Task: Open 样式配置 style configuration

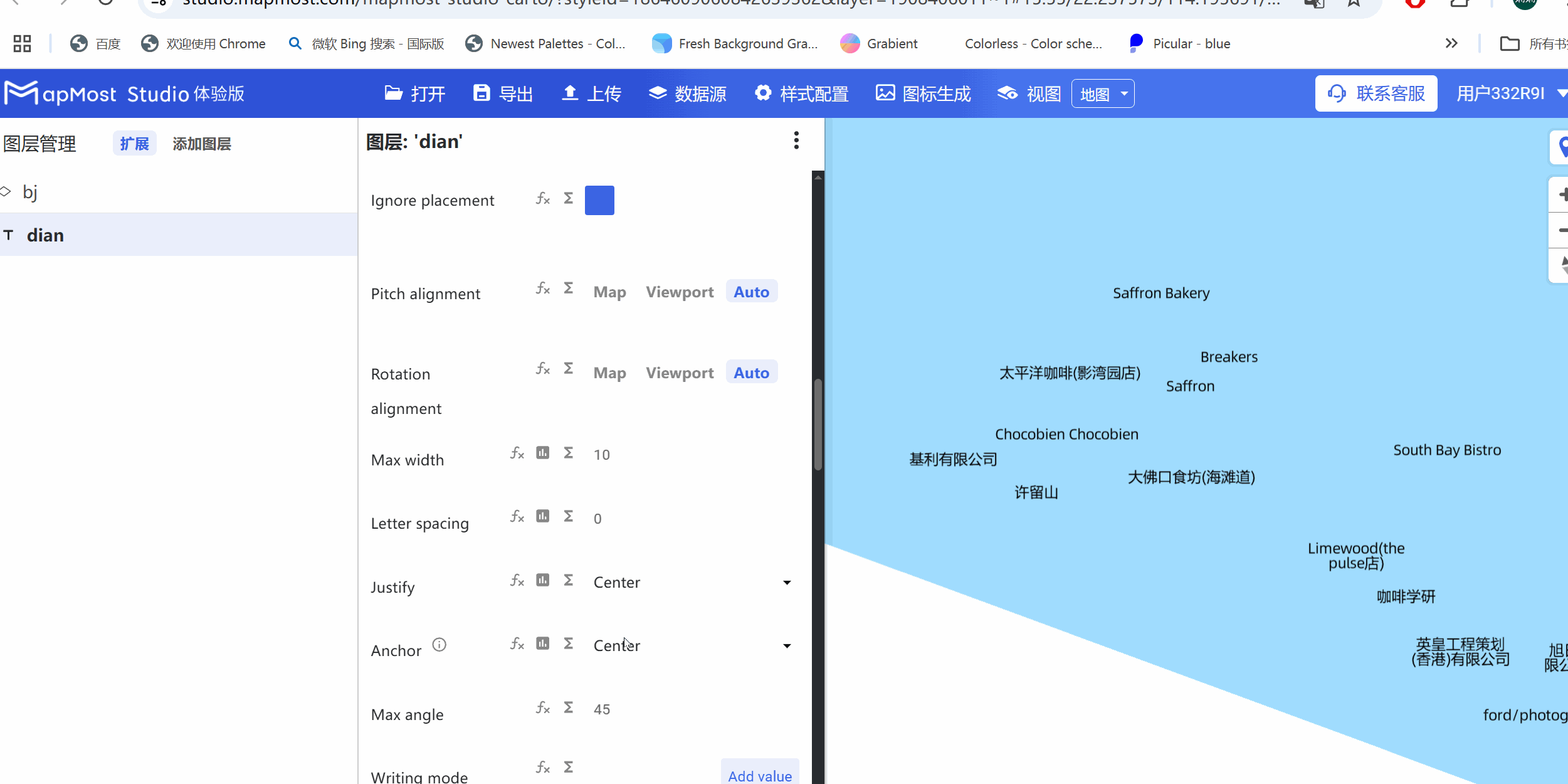Action: coord(801,93)
